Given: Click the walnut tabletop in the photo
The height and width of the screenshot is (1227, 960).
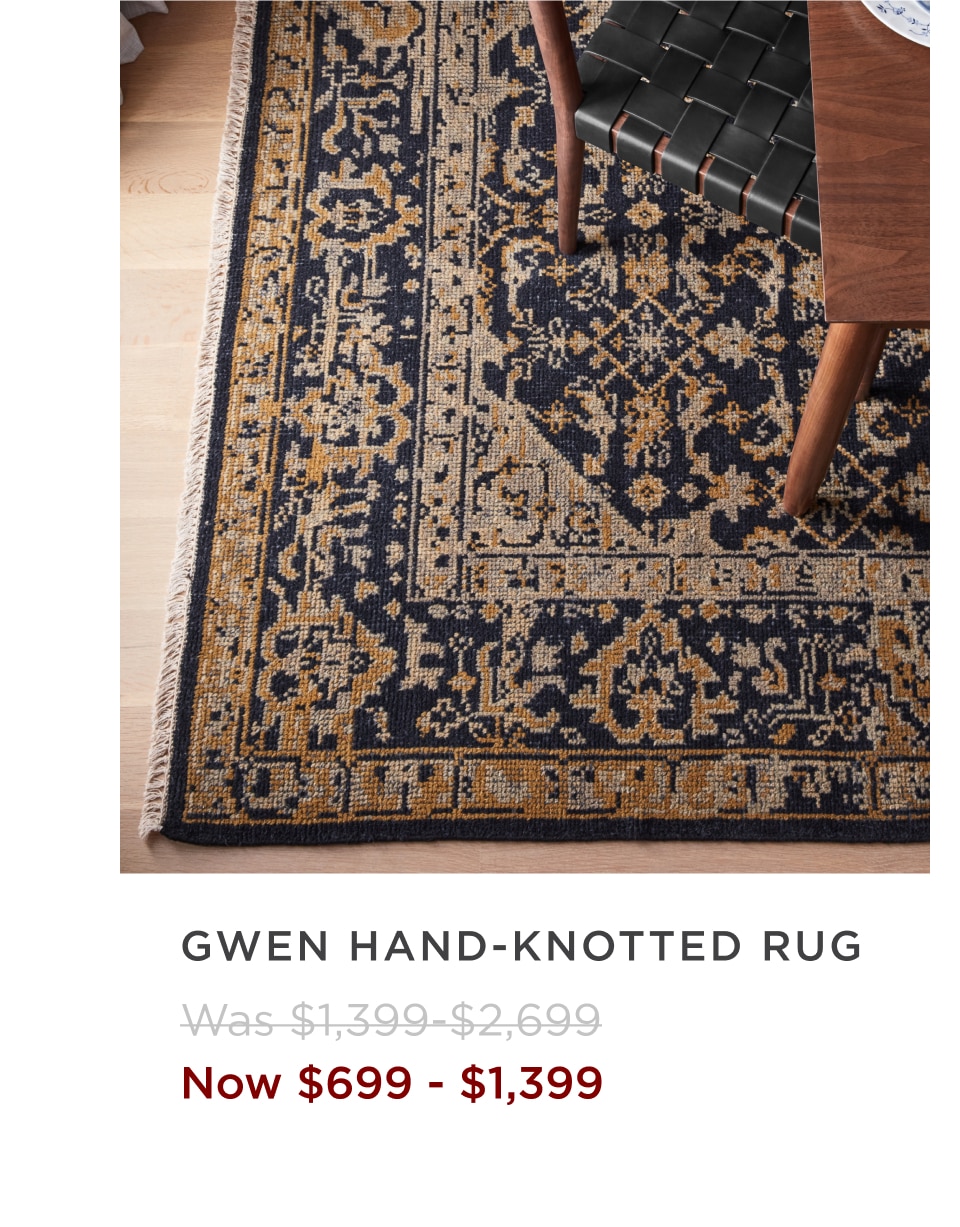Looking at the screenshot, I should point(870,160).
